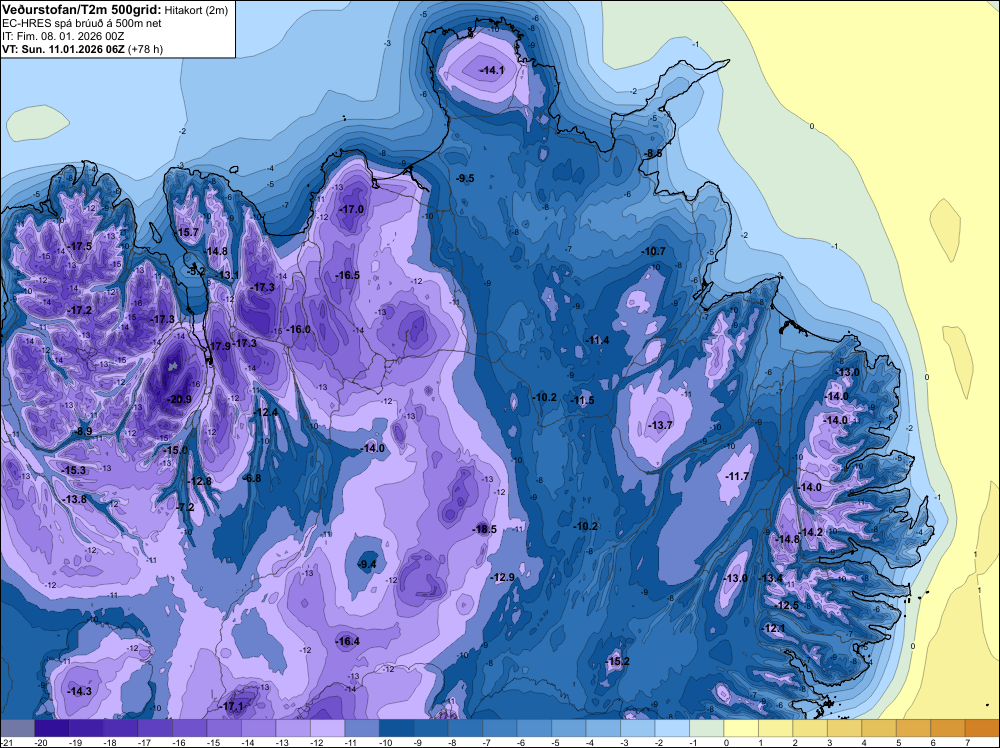The image size is (1000, 748).
Task: Click the -13.1 temperature label
Action: pos(227,275)
